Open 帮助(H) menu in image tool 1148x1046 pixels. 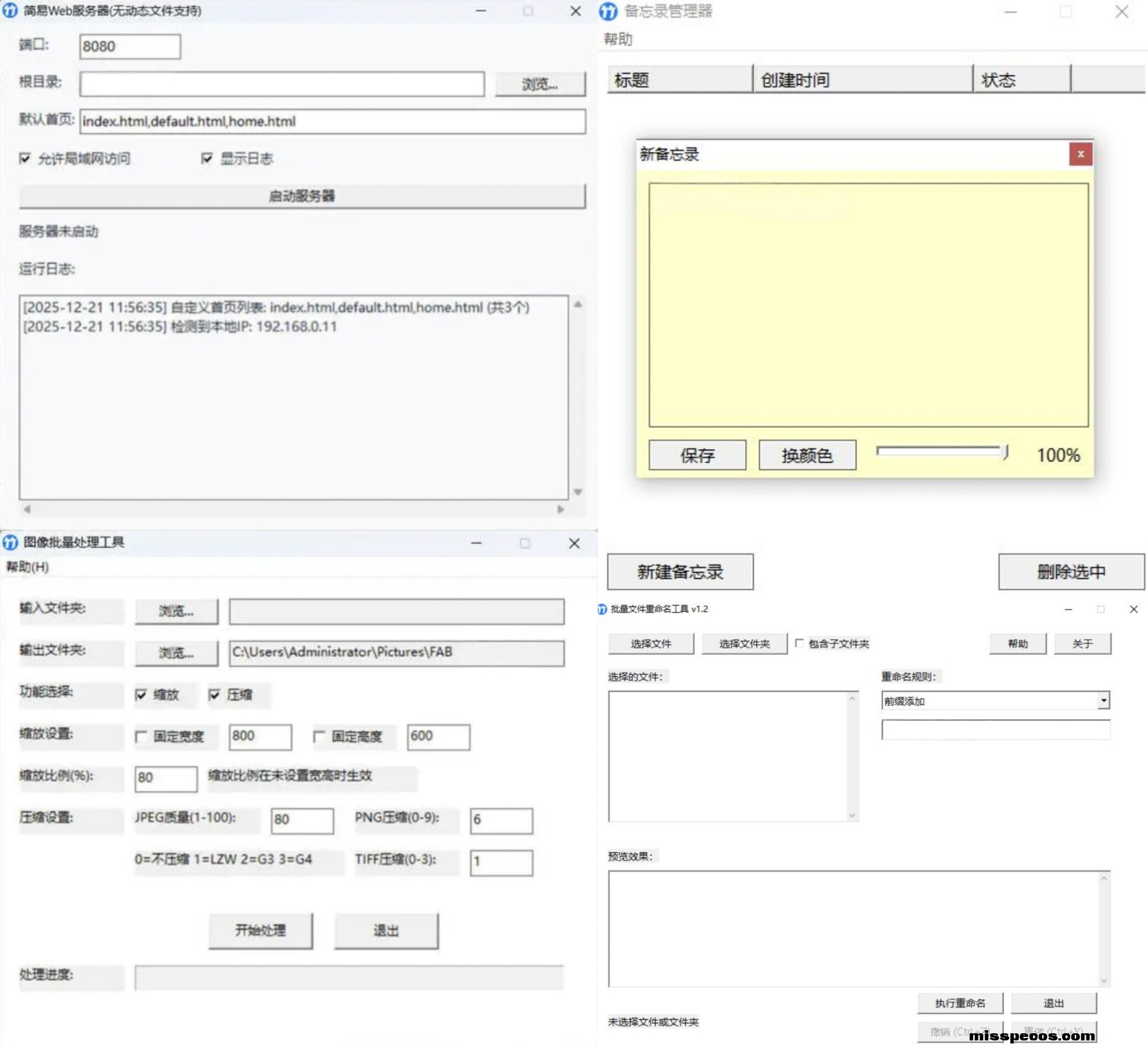[x=27, y=567]
